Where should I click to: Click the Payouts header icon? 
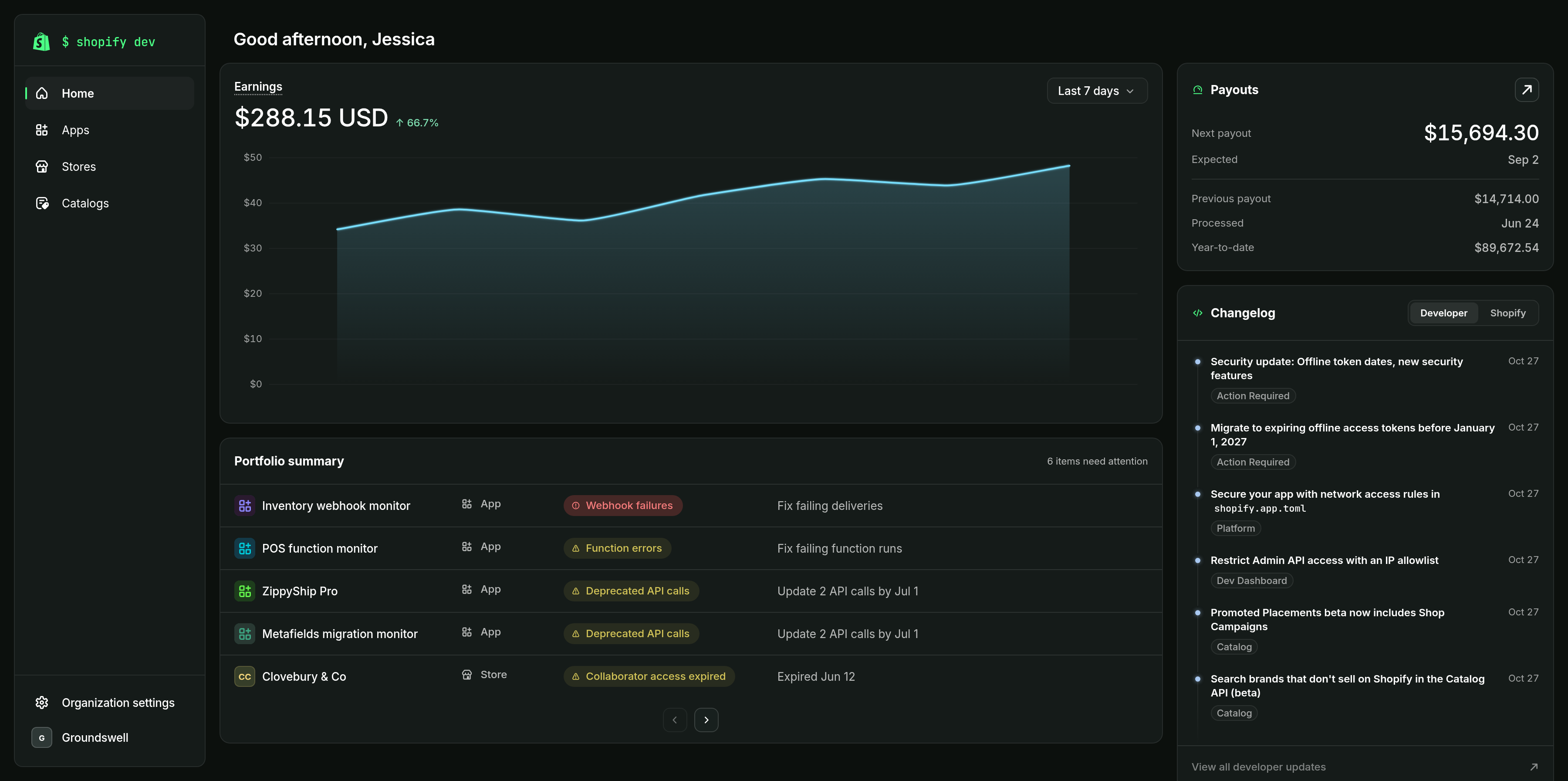point(1198,89)
